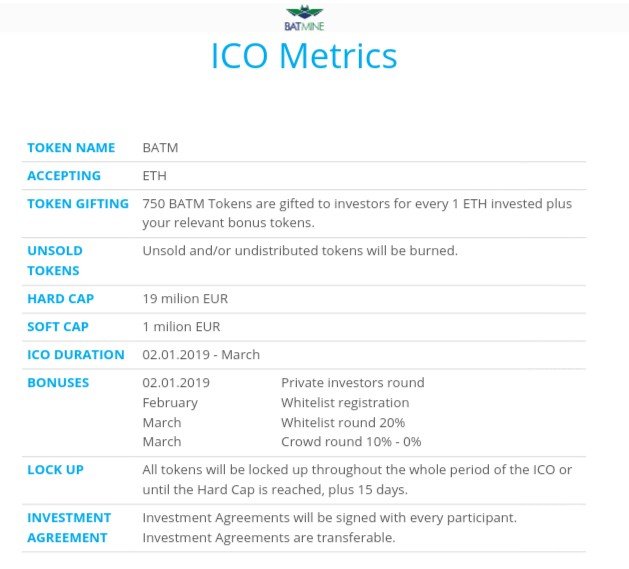Click the BONUSES row label
Image resolution: width=629 pixels, height=569 pixels.
point(58,383)
